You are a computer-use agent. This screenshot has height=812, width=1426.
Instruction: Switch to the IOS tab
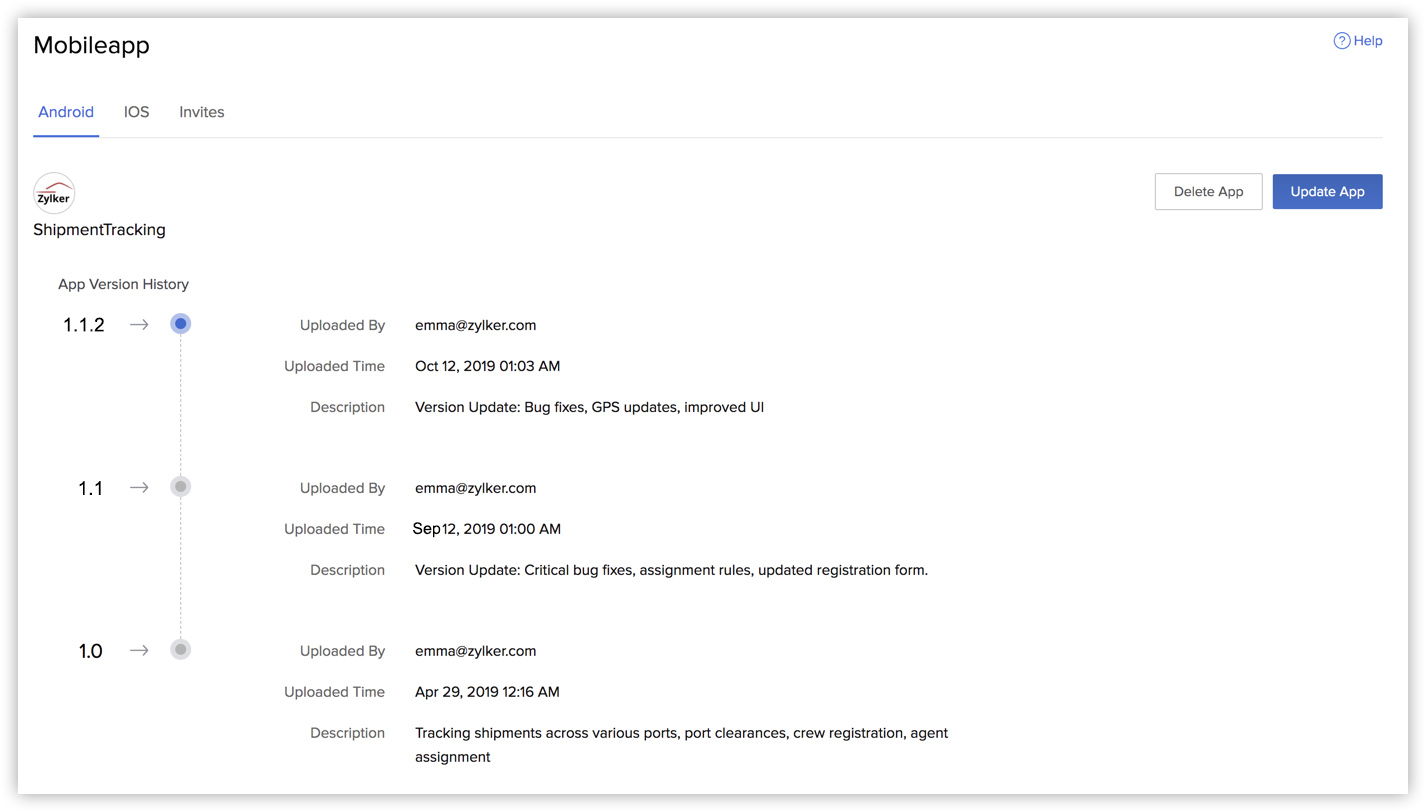coord(137,112)
